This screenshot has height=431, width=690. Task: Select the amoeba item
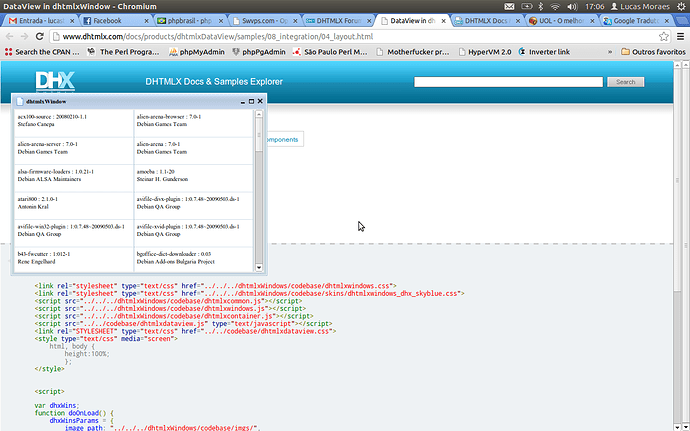[x=193, y=178]
